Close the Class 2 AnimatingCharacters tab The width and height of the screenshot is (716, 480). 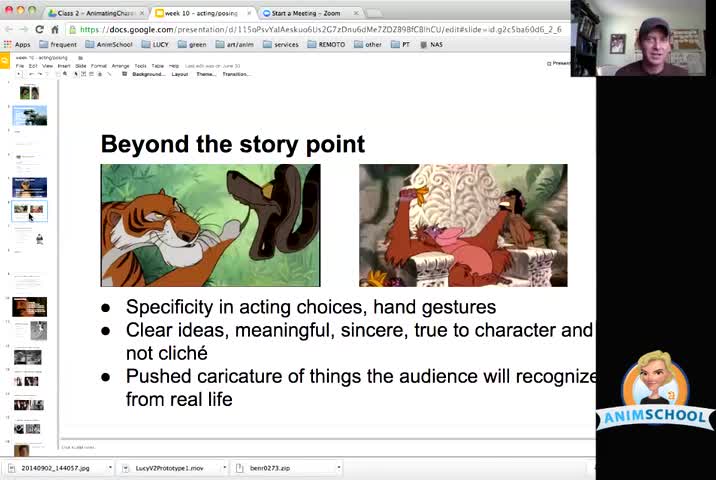point(142,13)
